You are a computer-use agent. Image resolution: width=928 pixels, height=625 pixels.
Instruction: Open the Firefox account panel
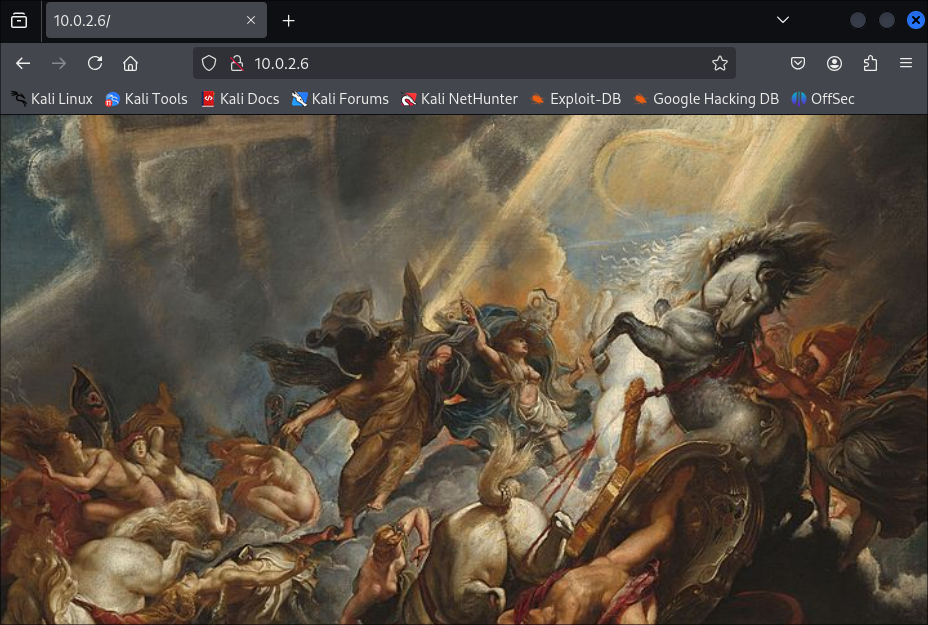[x=834, y=63]
